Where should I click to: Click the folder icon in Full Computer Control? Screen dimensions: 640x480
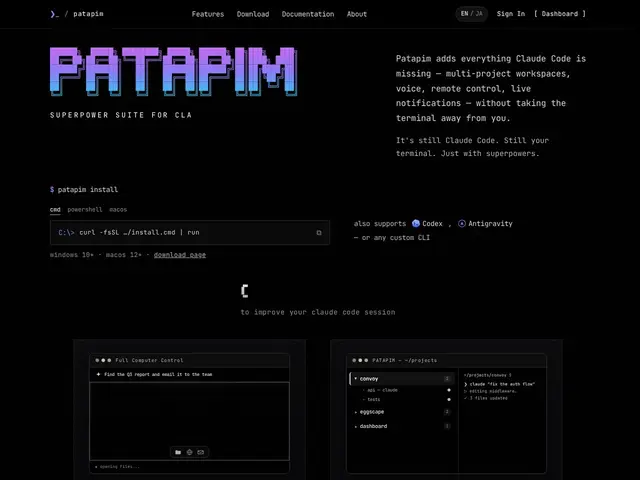178,452
